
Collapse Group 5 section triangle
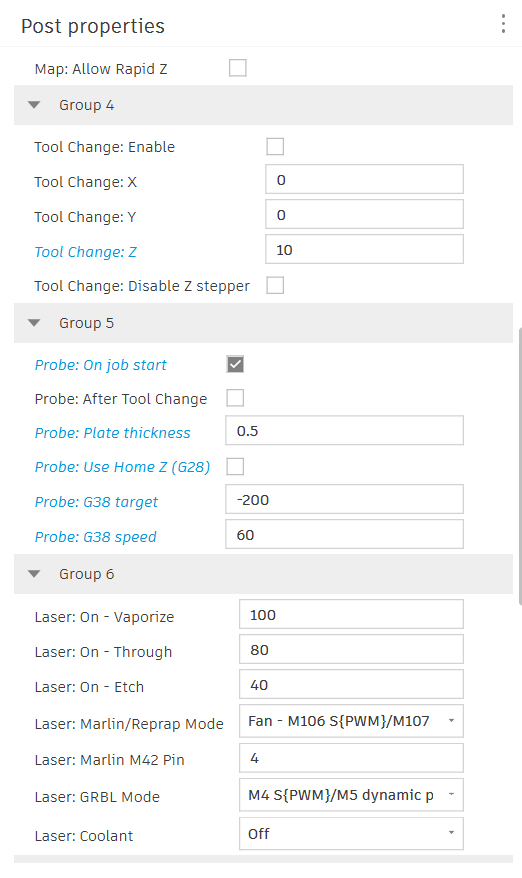click(34, 323)
